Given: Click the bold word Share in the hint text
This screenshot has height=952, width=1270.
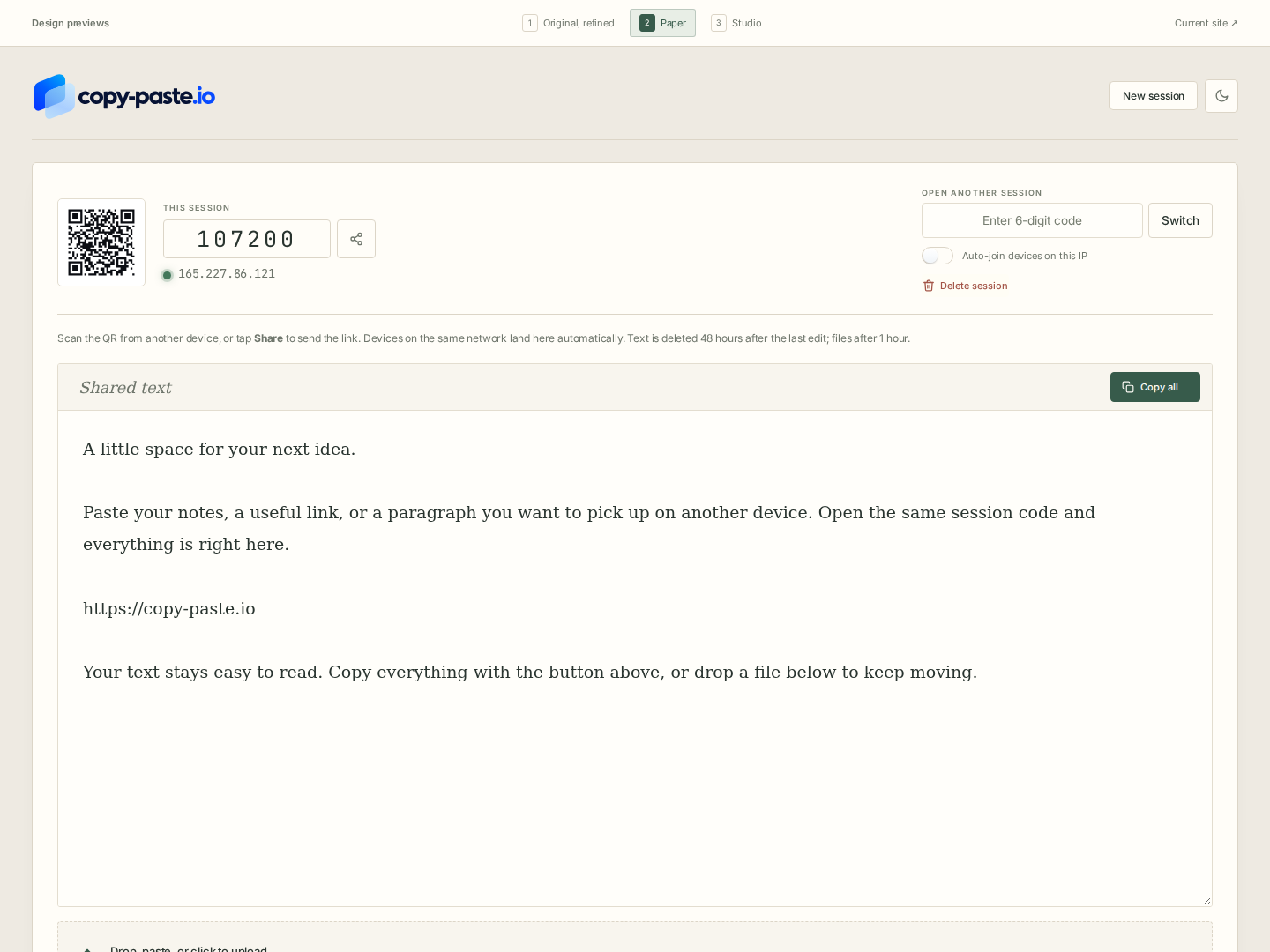Looking at the screenshot, I should pos(269,338).
